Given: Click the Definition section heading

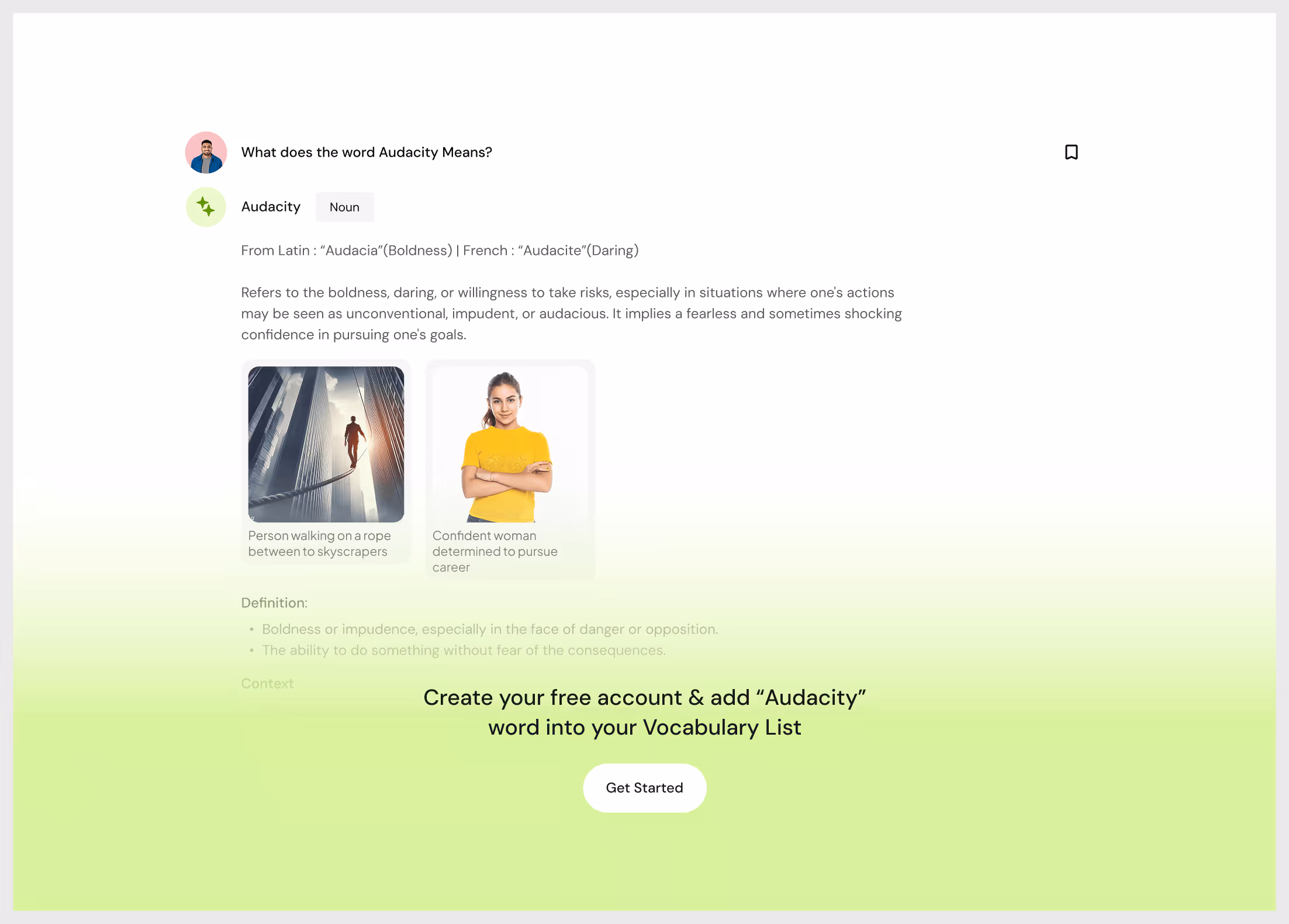Looking at the screenshot, I should pos(274,603).
